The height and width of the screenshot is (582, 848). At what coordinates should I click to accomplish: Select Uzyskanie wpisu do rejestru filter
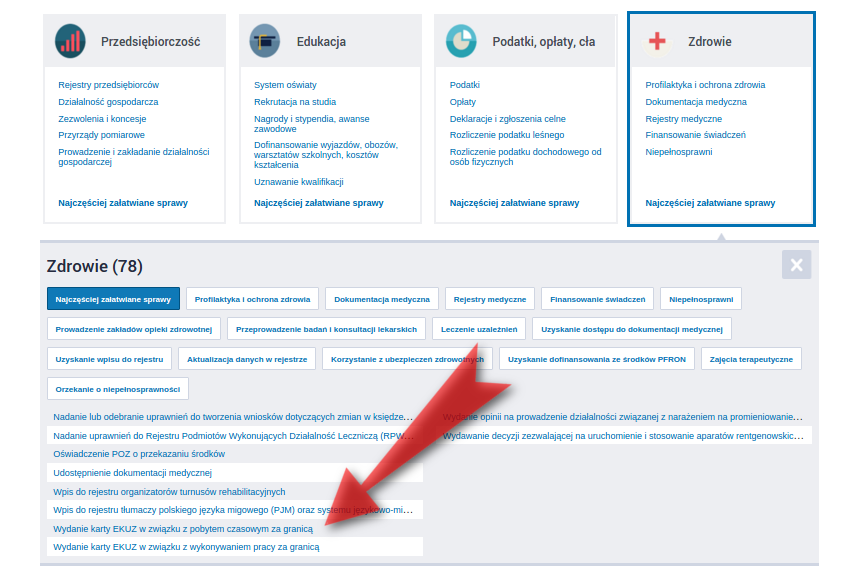[x=109, y=359]
